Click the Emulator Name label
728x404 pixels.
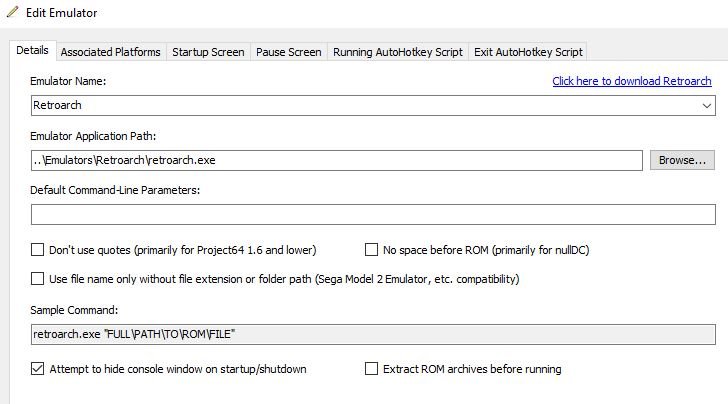click(68, 81)
